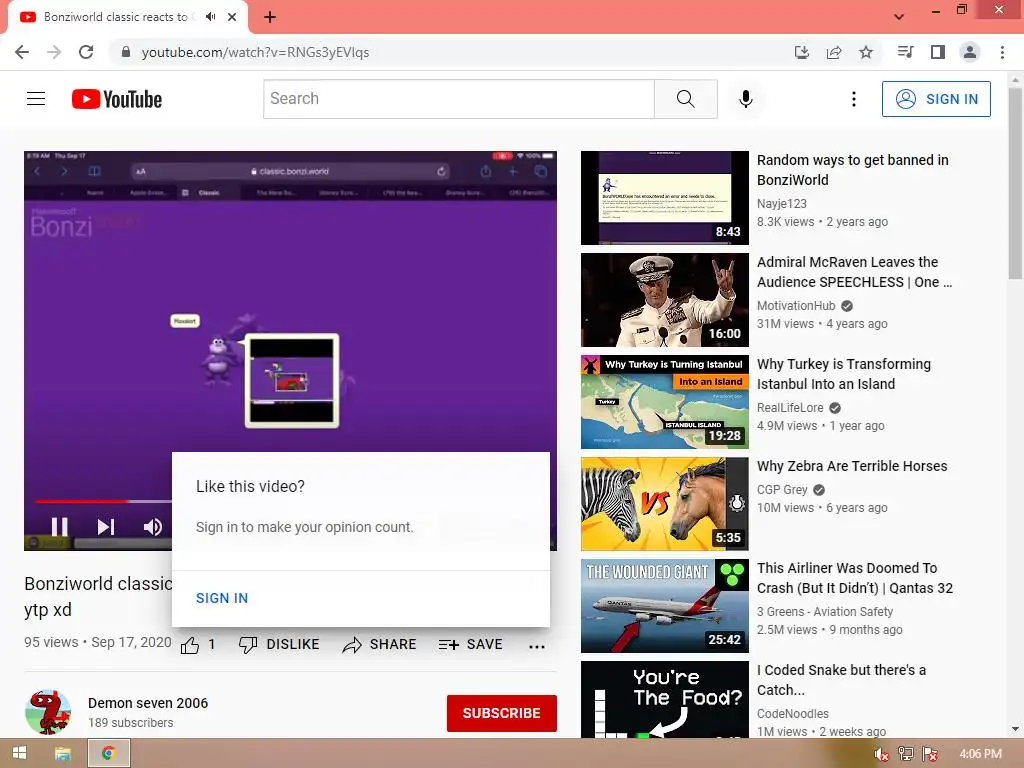The height and width of the screenshot is (768, 1024).
Task: Click the search magnifier button
Action: [x=686, y=99]
